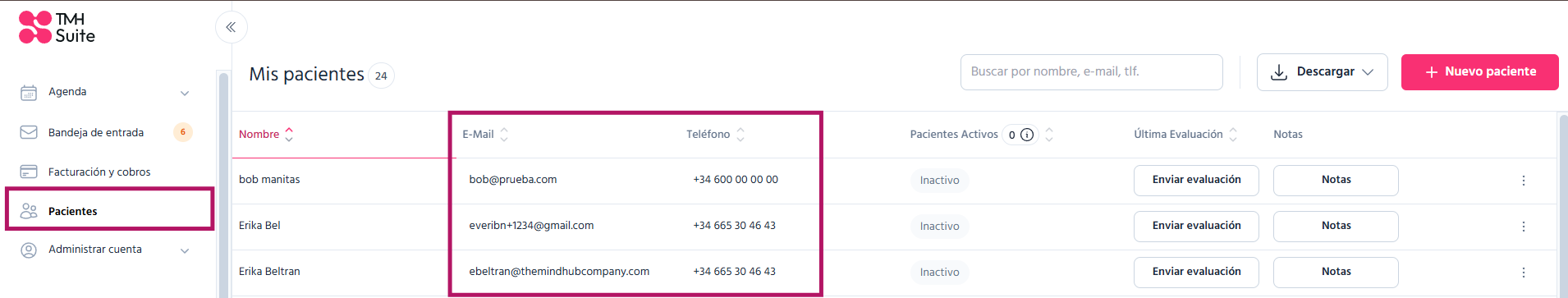Open the Descargar dropdown
Image resolution: width=1568 pixels, height=298 pixels.
tap(1322, 72)
